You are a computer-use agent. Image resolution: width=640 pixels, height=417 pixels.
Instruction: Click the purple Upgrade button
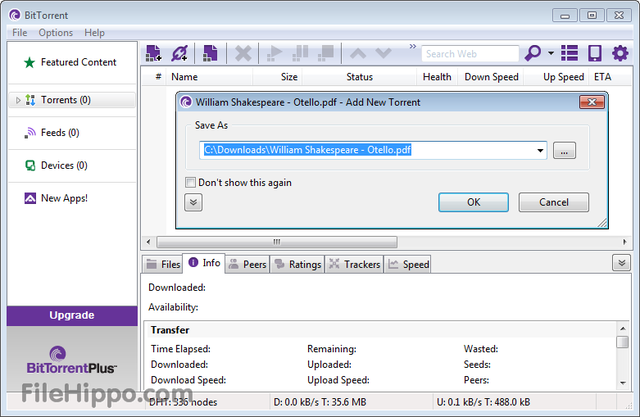(x=72, y=315)
